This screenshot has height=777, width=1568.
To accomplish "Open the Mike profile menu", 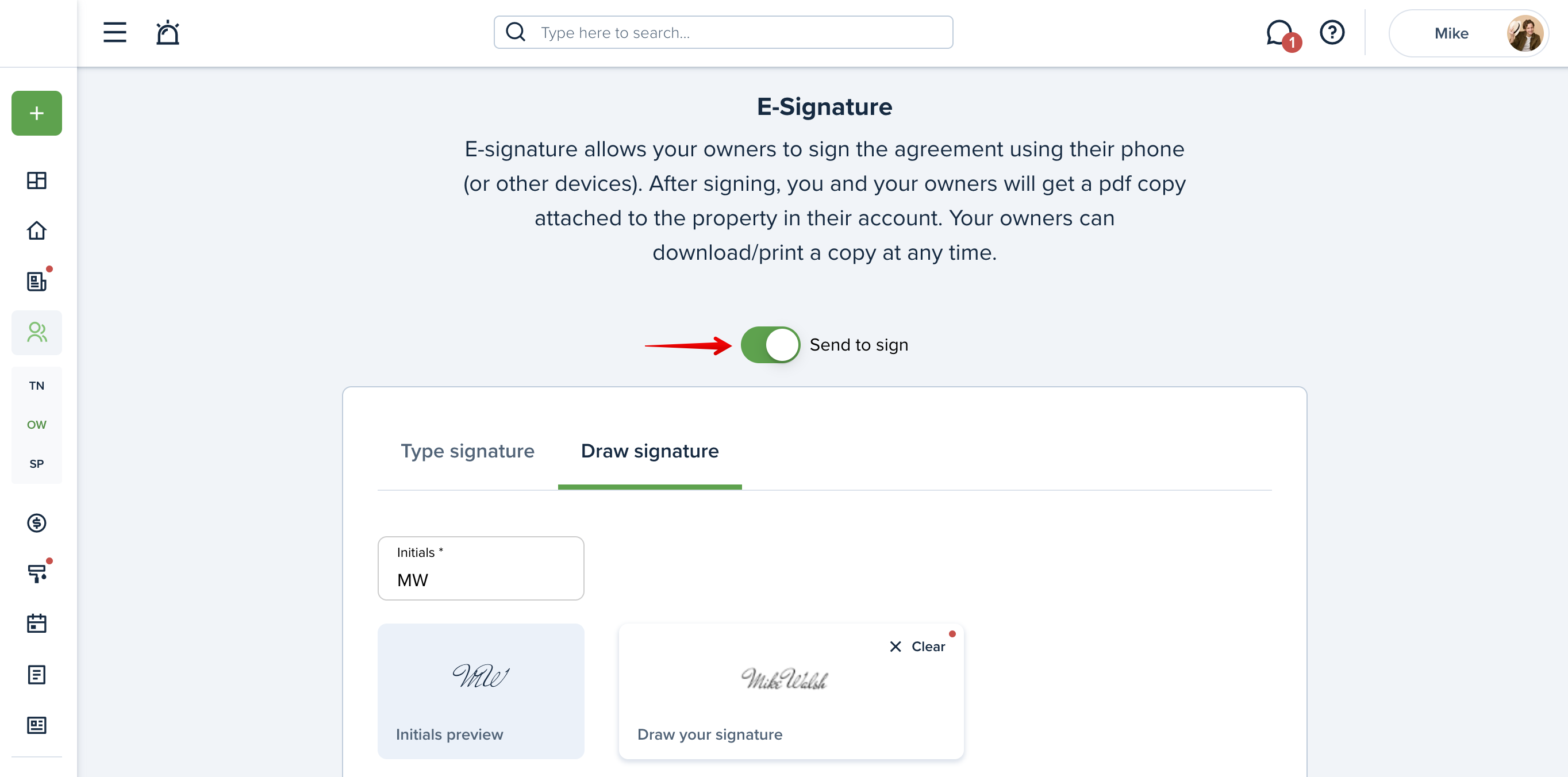I will [x=1468, y=33].
